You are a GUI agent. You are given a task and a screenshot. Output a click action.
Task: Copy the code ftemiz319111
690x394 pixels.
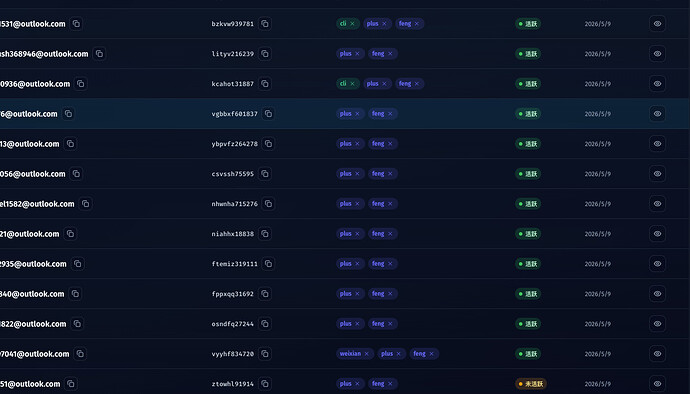point(268,264)
